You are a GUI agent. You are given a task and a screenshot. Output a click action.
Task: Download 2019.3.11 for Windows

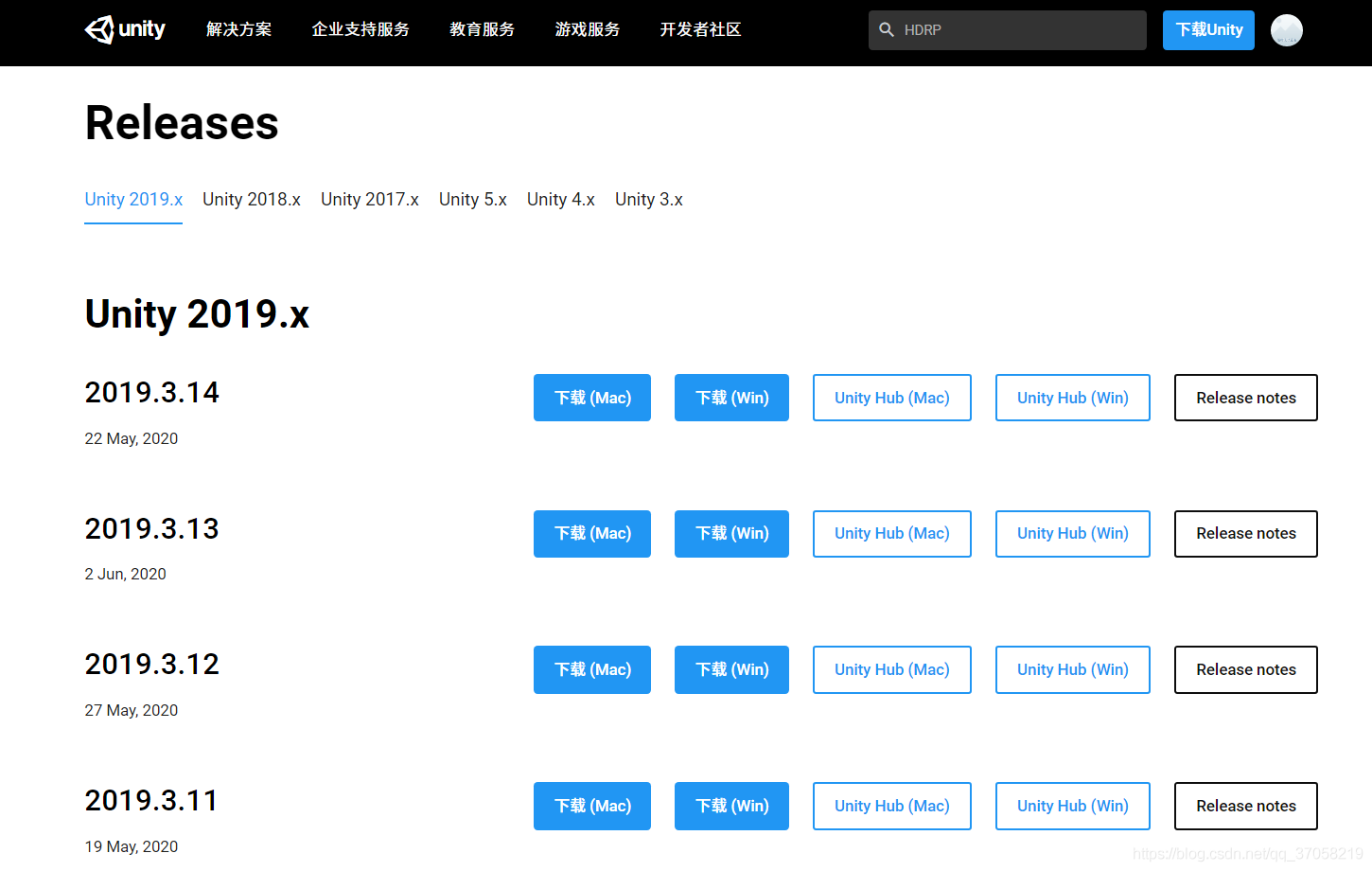tap(731, 806)
